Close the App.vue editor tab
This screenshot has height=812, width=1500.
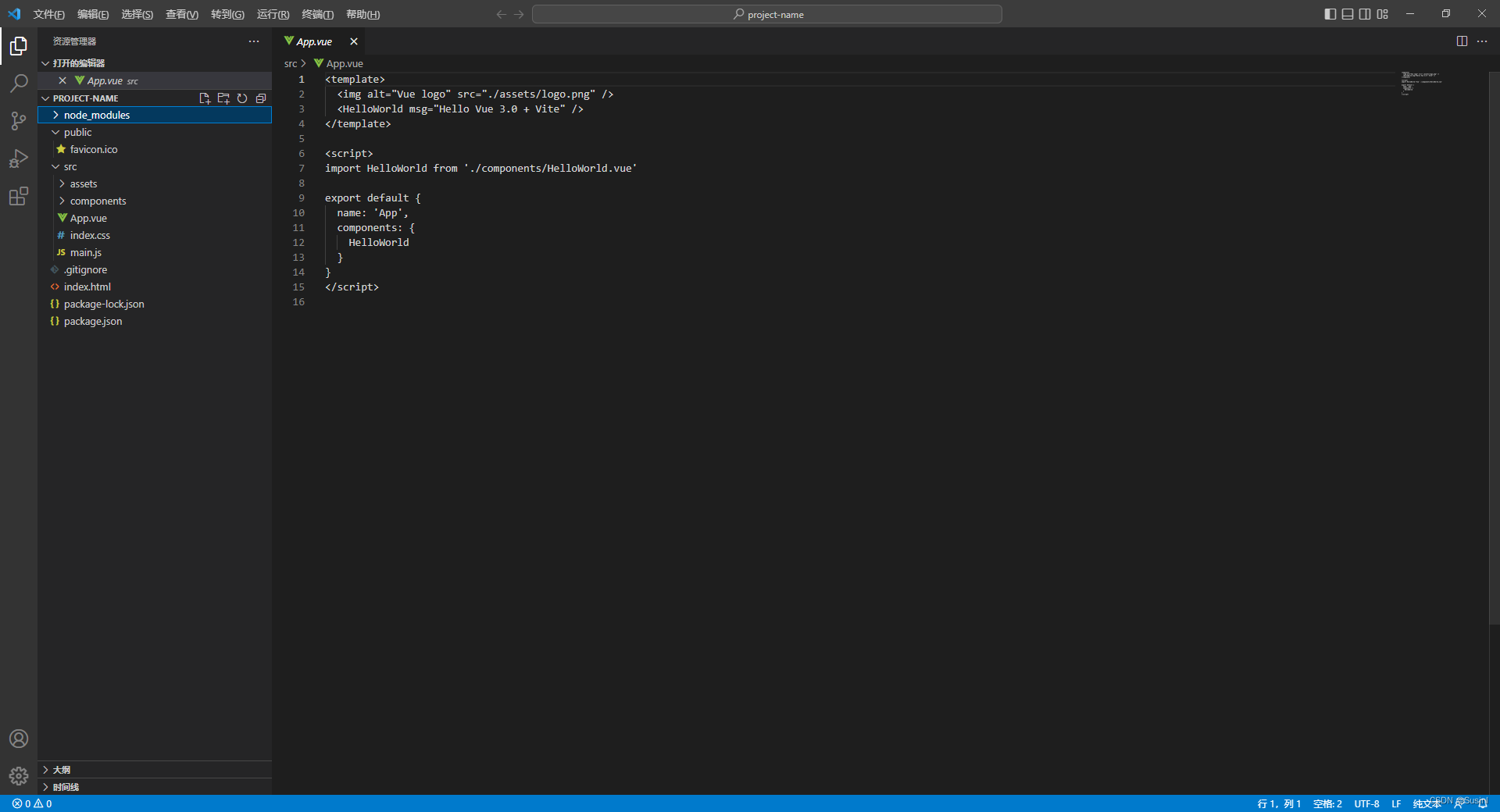click(x=354, y=41)
